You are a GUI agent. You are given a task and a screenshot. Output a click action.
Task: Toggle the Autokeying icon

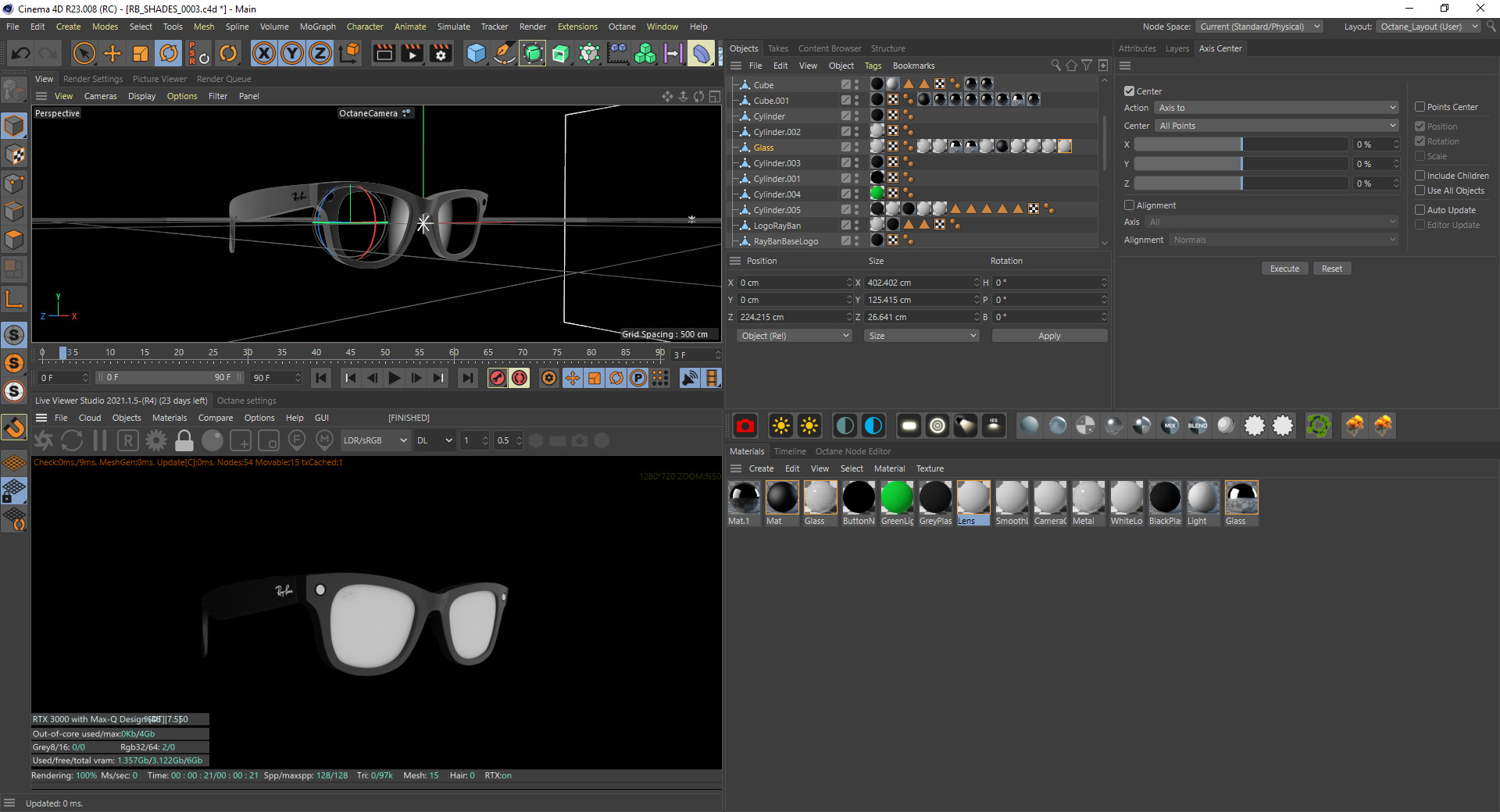click(x=520, y=378)
